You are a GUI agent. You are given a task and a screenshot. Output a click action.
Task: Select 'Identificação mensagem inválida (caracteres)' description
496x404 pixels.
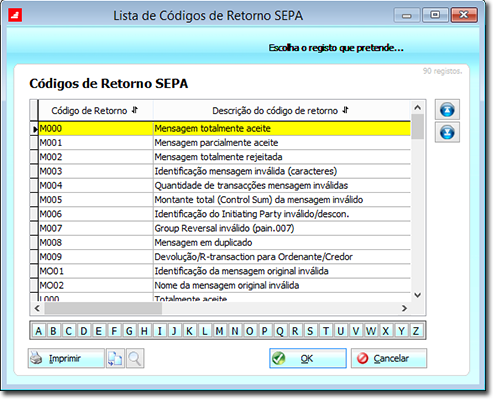(282, 171)
